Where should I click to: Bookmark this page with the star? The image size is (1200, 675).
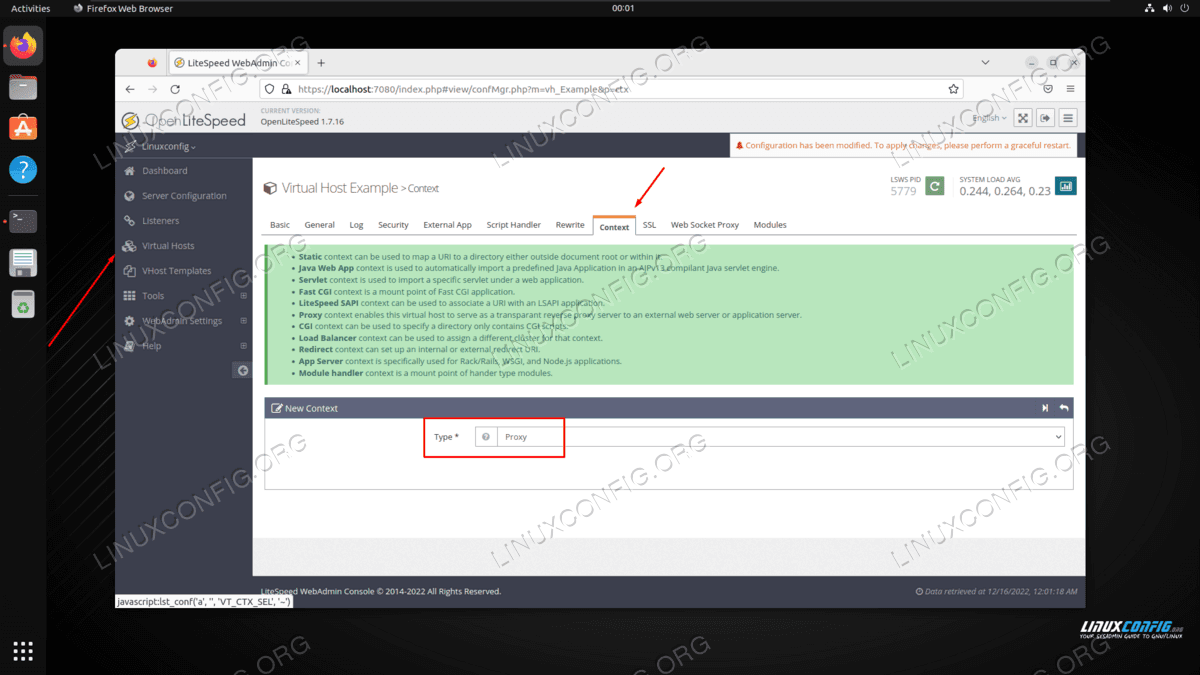coord(954,89)
